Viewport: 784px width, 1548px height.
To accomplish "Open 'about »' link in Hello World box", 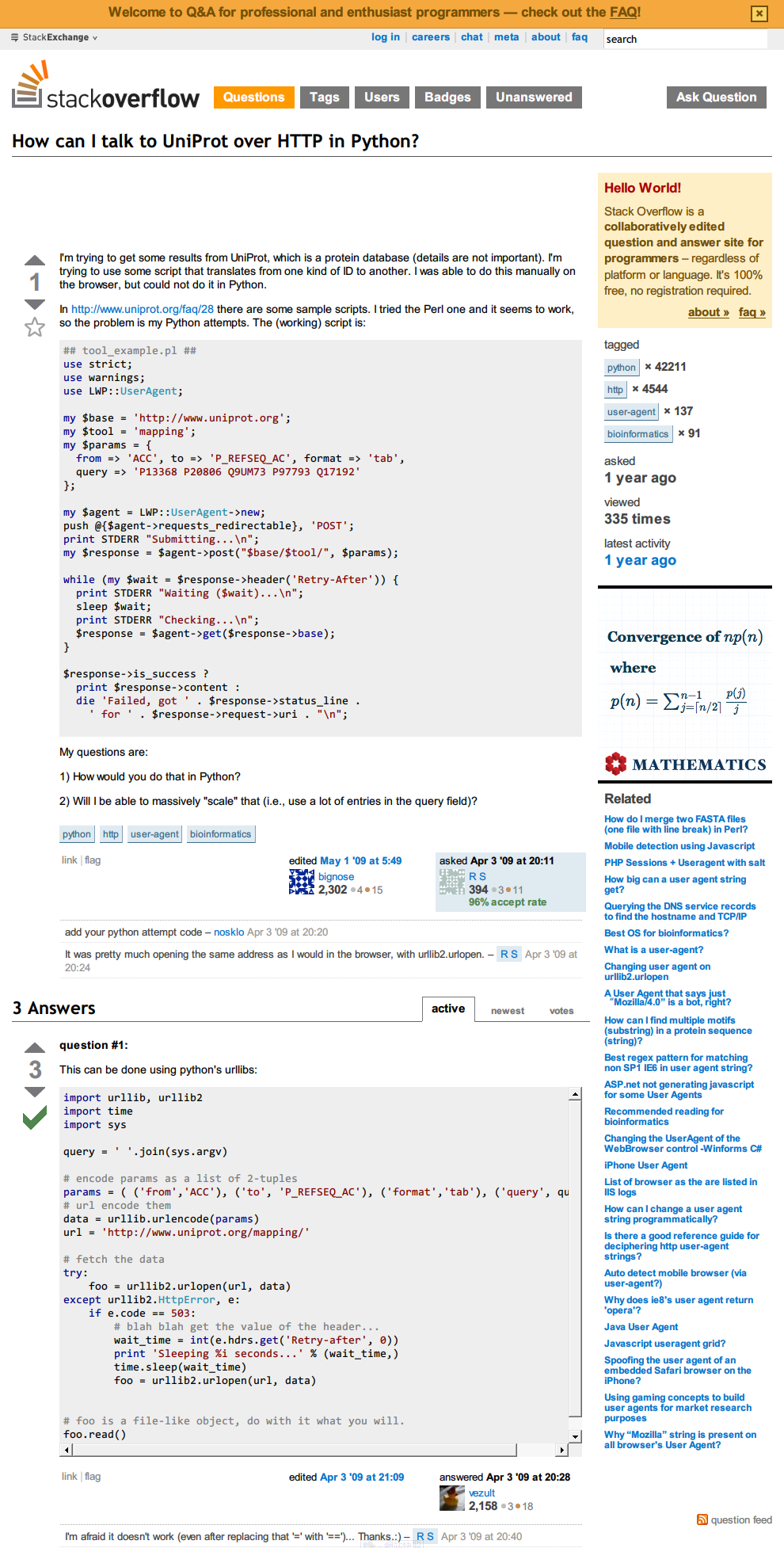I will coord(709,312).
